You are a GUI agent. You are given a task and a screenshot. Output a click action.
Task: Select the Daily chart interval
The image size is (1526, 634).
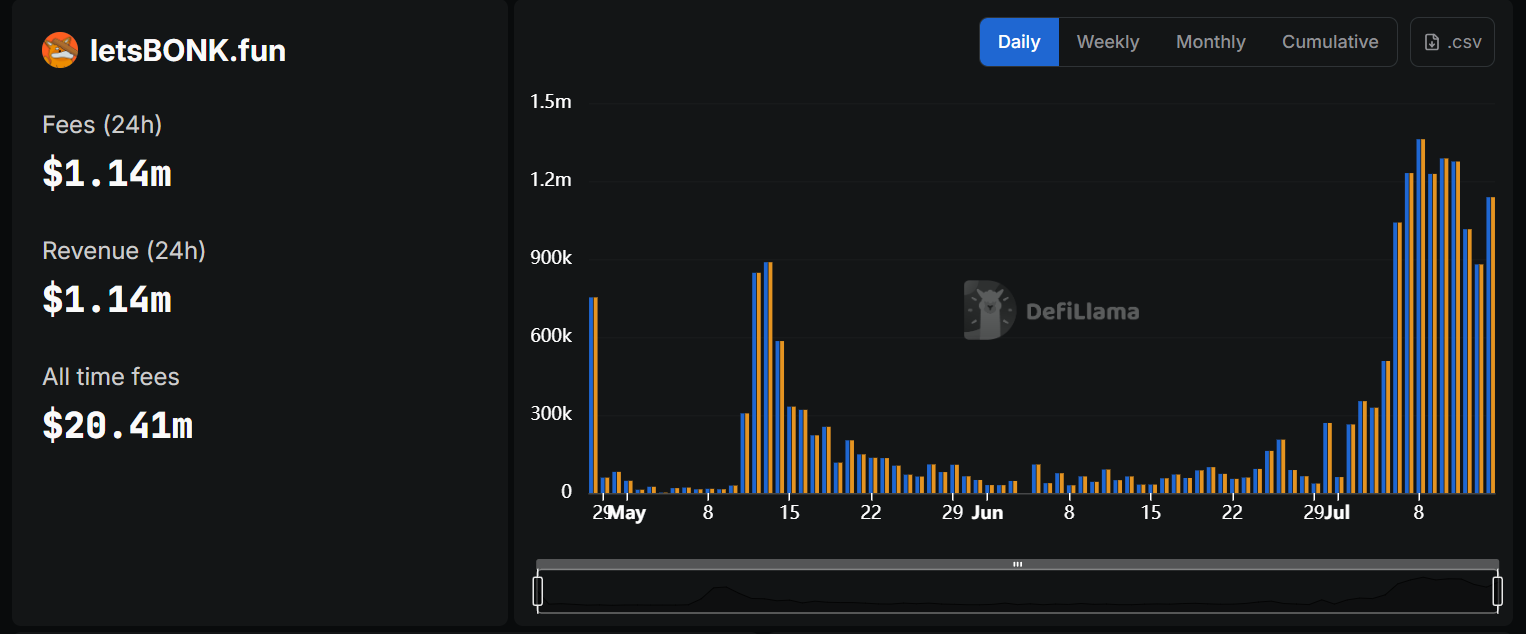pyautogui.click(x=1019, y=42)
